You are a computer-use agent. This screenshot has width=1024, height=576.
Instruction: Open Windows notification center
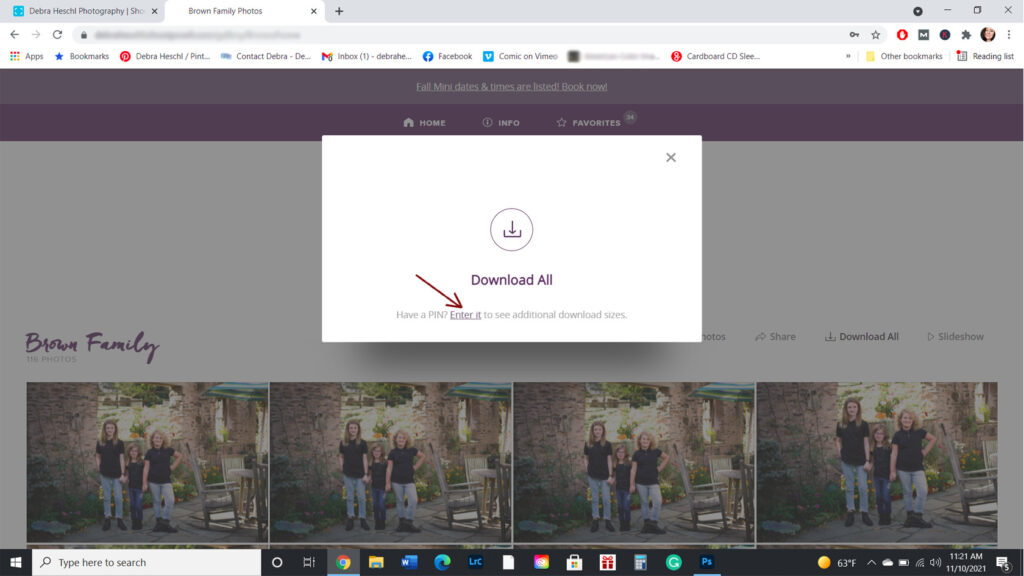point(1004,562)
